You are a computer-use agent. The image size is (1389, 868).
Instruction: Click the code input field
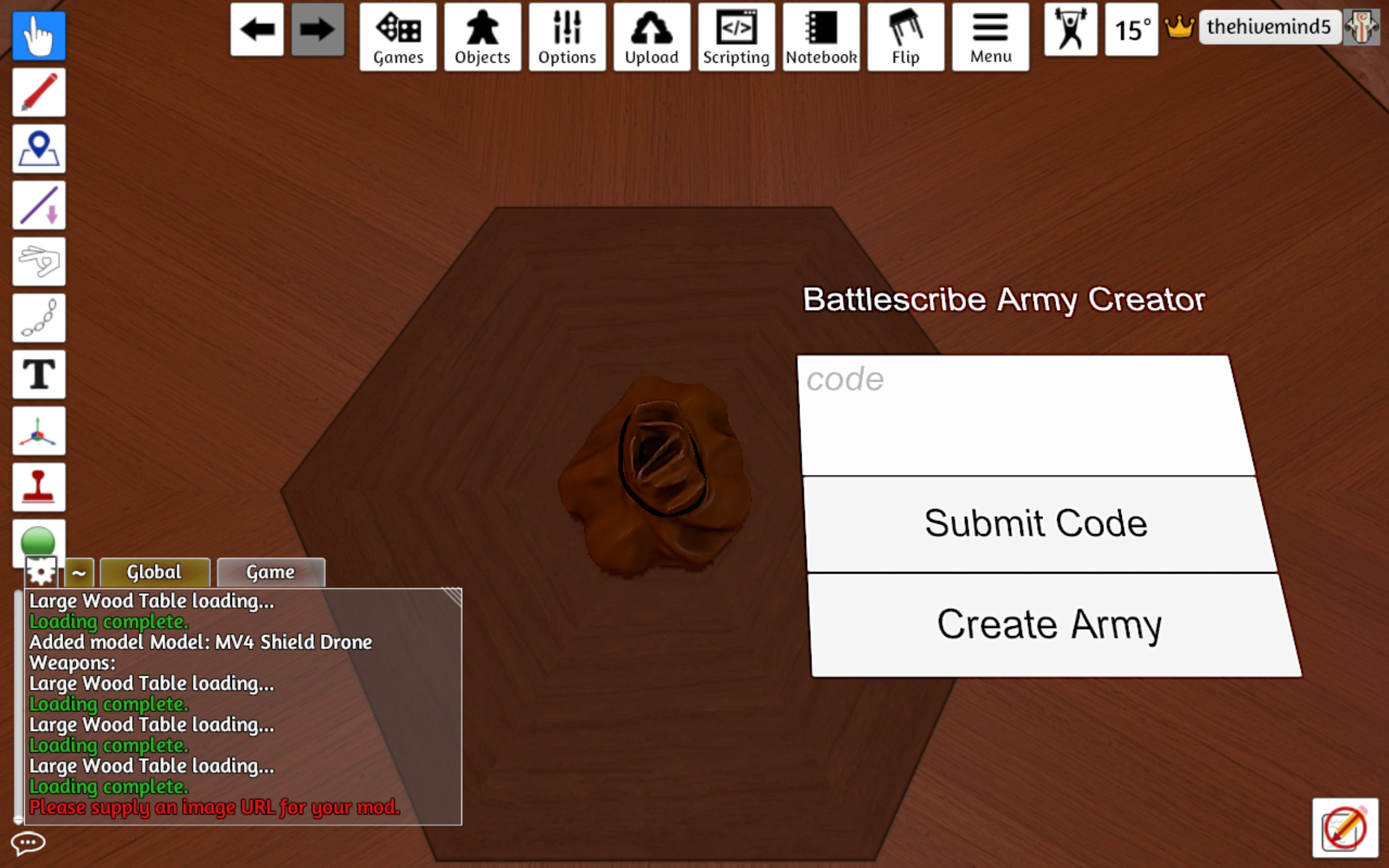[x=1026, y=415]
